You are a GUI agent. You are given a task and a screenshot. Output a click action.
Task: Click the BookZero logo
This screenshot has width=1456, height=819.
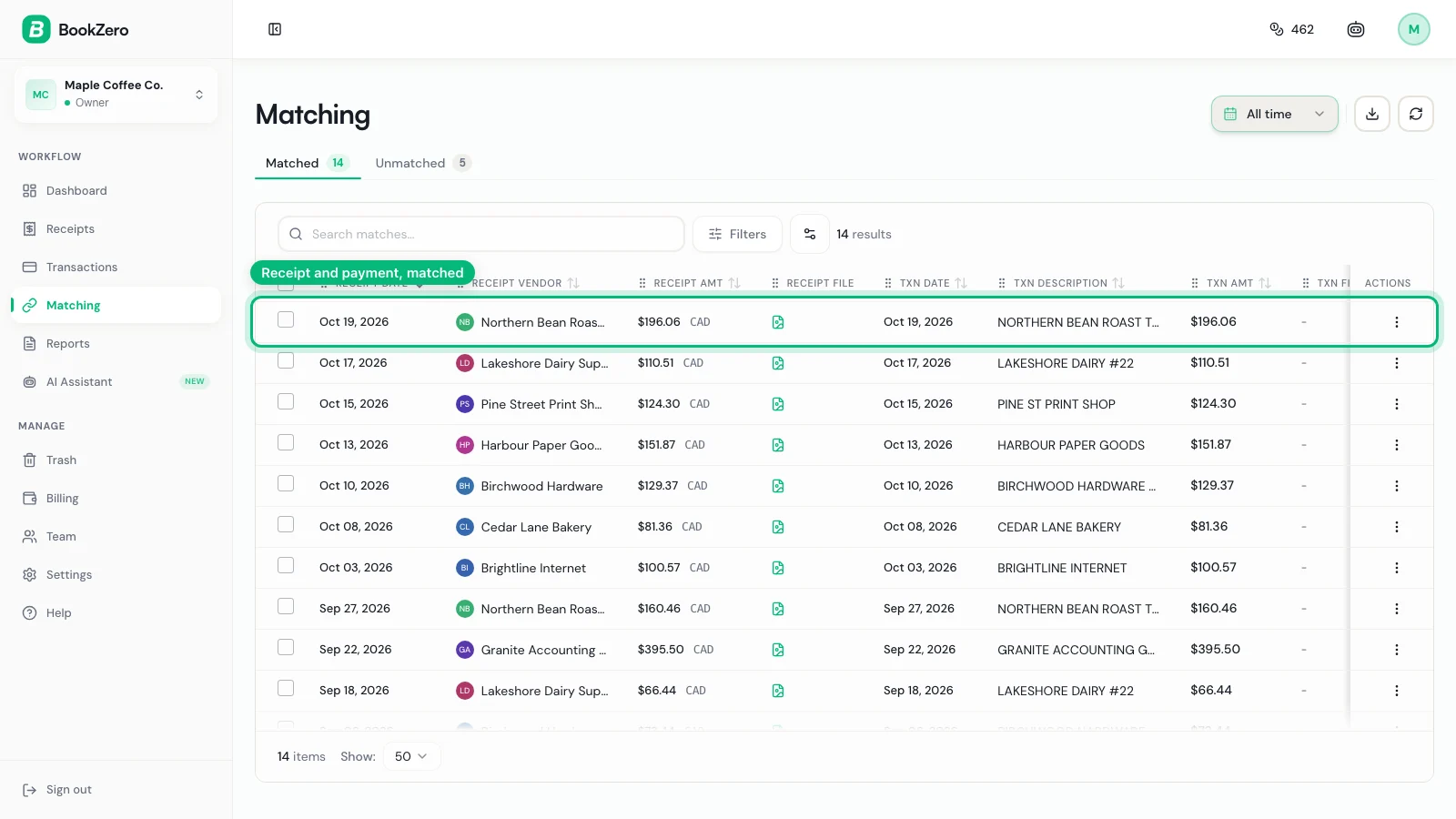pyautogui.click(x=76, y=29)
